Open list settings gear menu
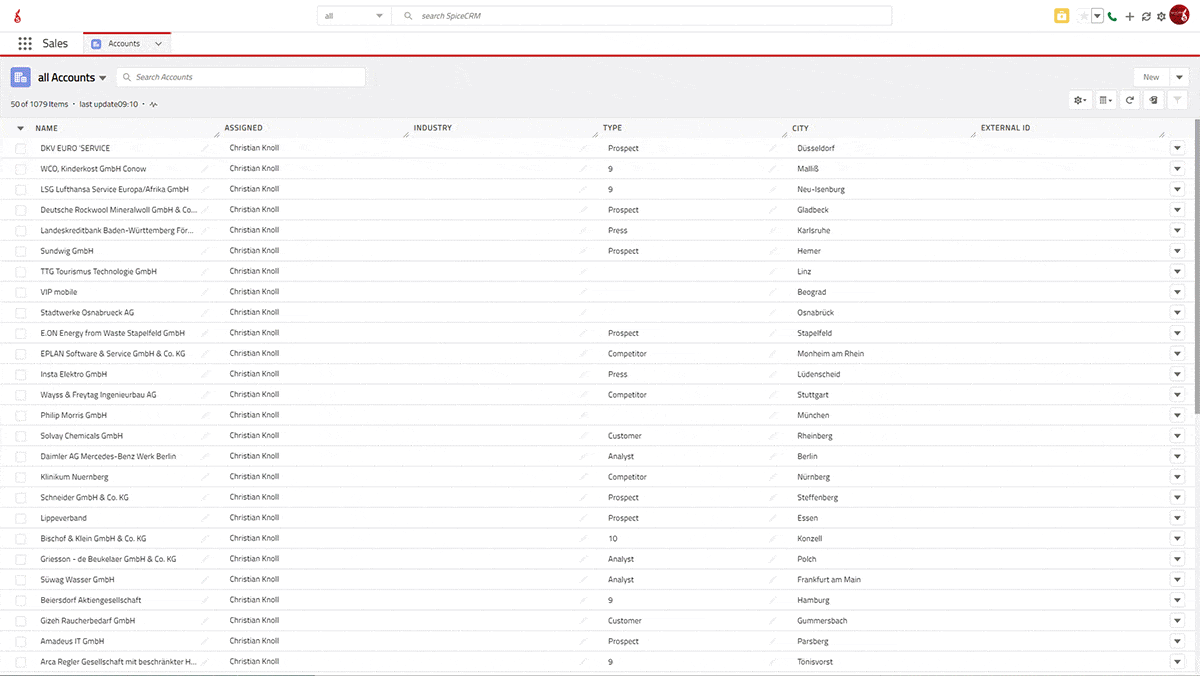 pos(1080,100)
